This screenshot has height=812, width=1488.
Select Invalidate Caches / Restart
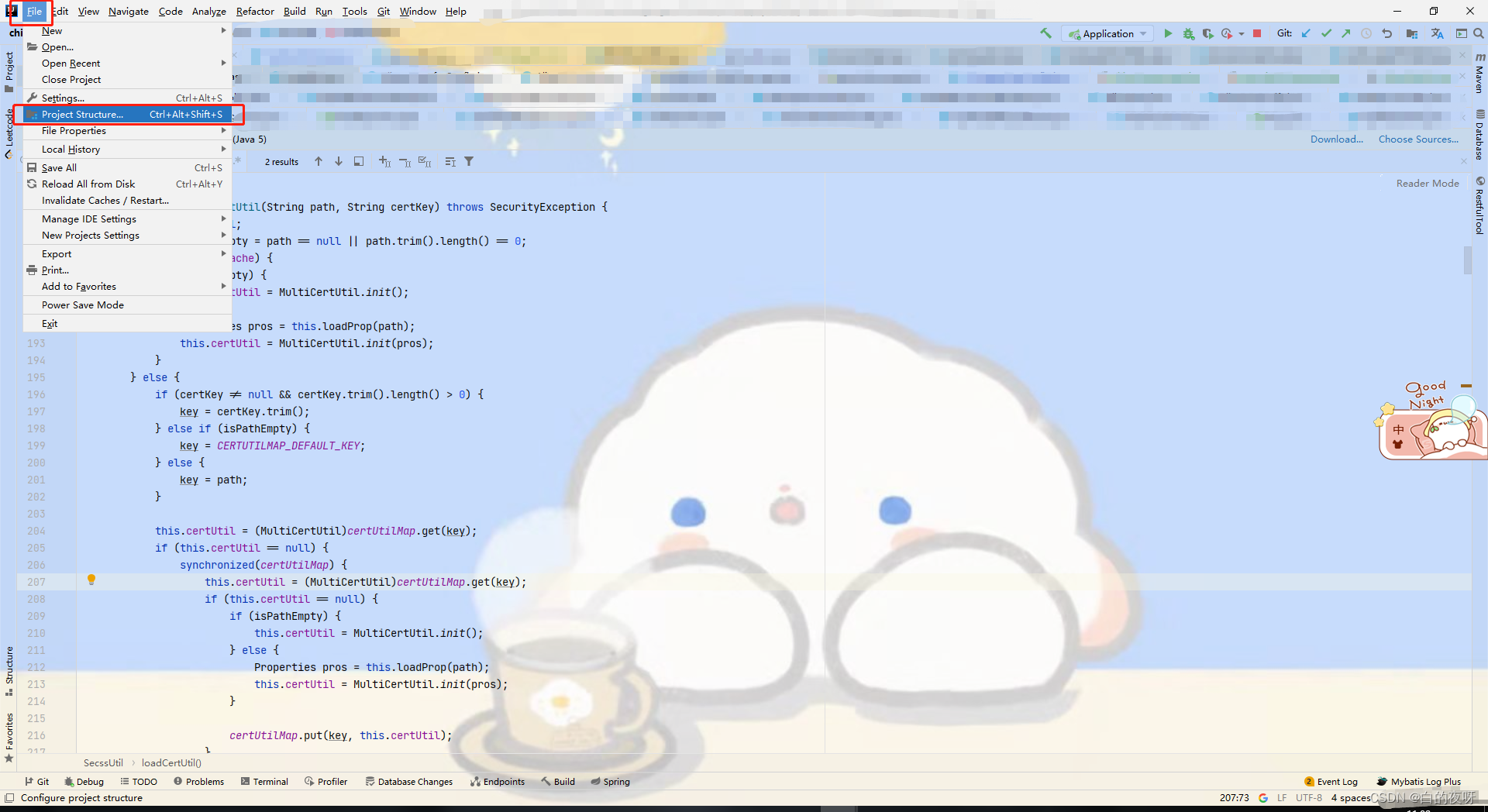click(128, 201)
